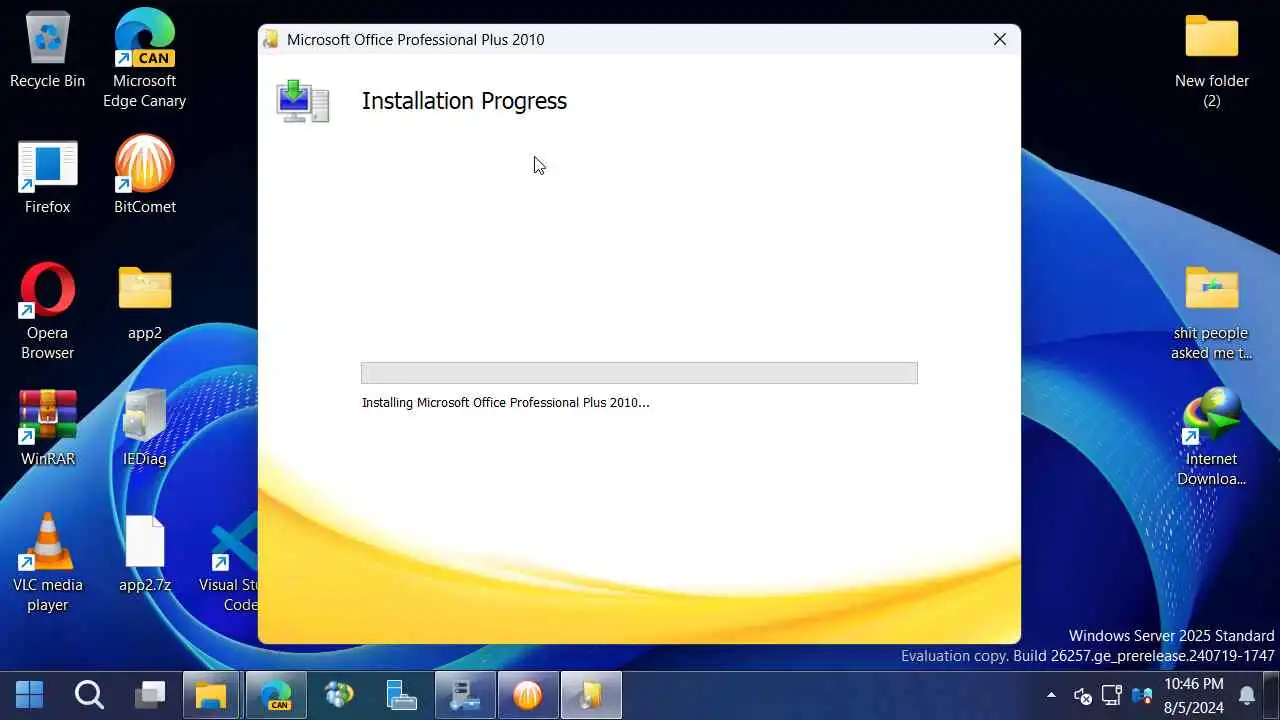Open the Recycle Bin desktop icon
The image size is (1280, 720).
(x=47, y=50)
